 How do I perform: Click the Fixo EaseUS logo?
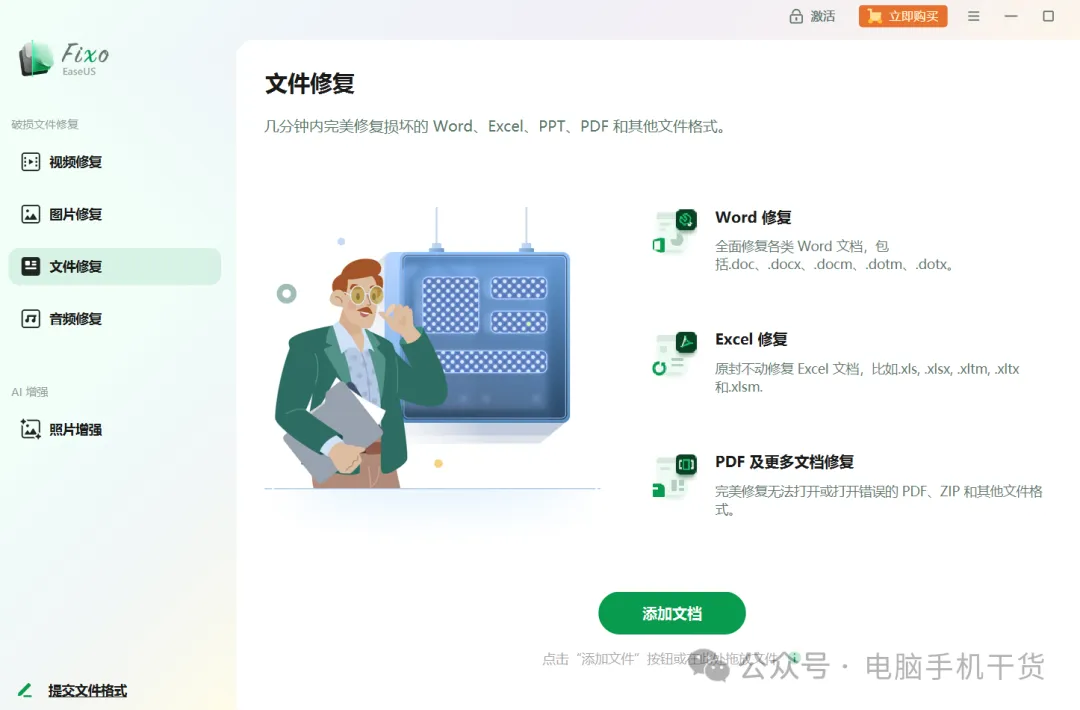(63, 59)
